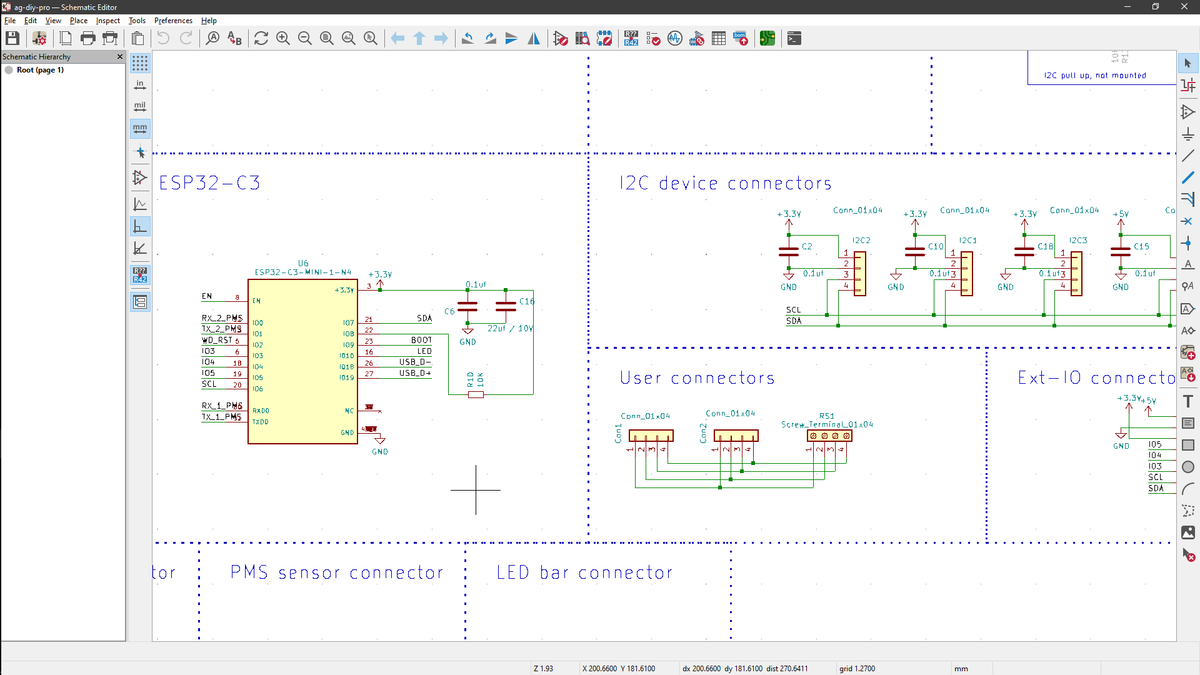Select the Add Junction tool
1200x675 pixels.
pos(1188,242)
